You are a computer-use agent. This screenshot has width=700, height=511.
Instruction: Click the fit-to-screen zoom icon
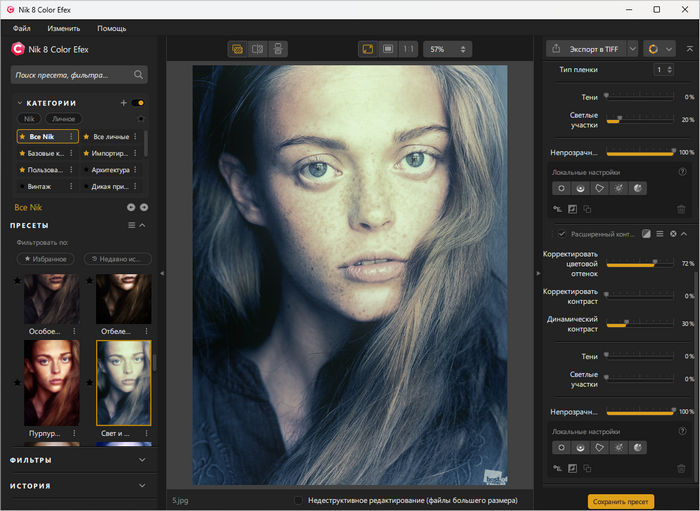tap(367, 48)
